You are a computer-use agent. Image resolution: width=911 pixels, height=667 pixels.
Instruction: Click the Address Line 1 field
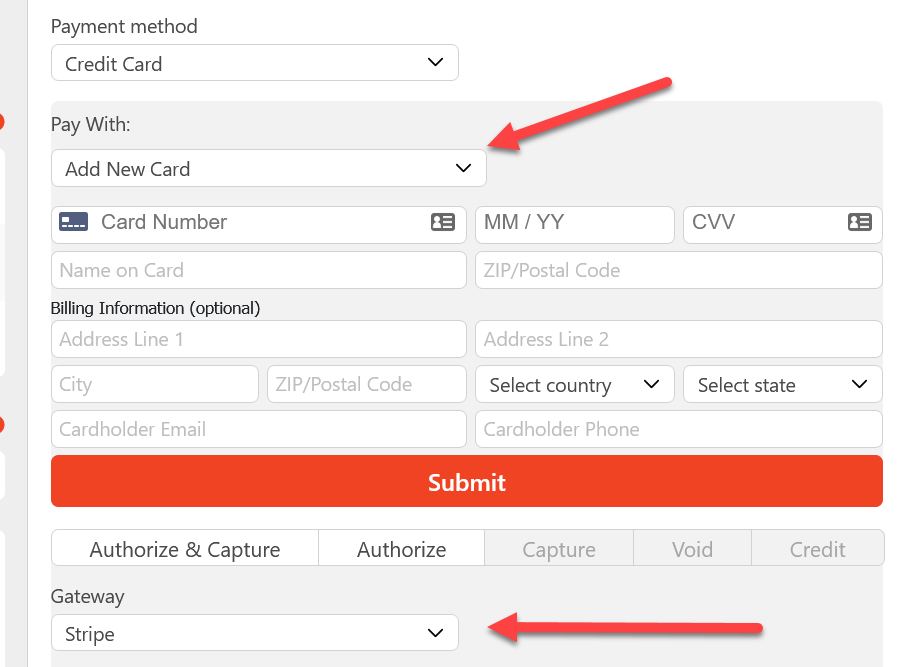pos(259,339)
